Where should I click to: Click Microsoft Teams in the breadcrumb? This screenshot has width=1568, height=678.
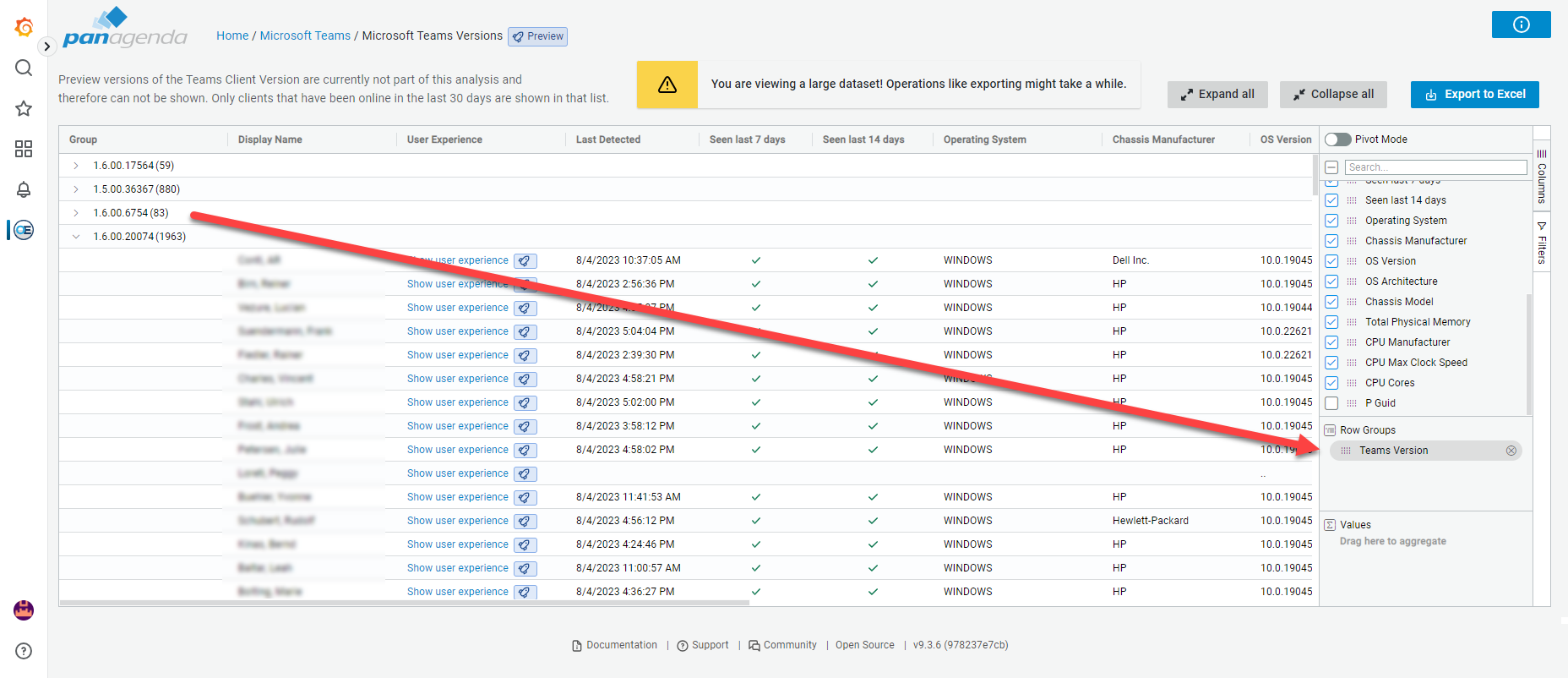(305, 36)
